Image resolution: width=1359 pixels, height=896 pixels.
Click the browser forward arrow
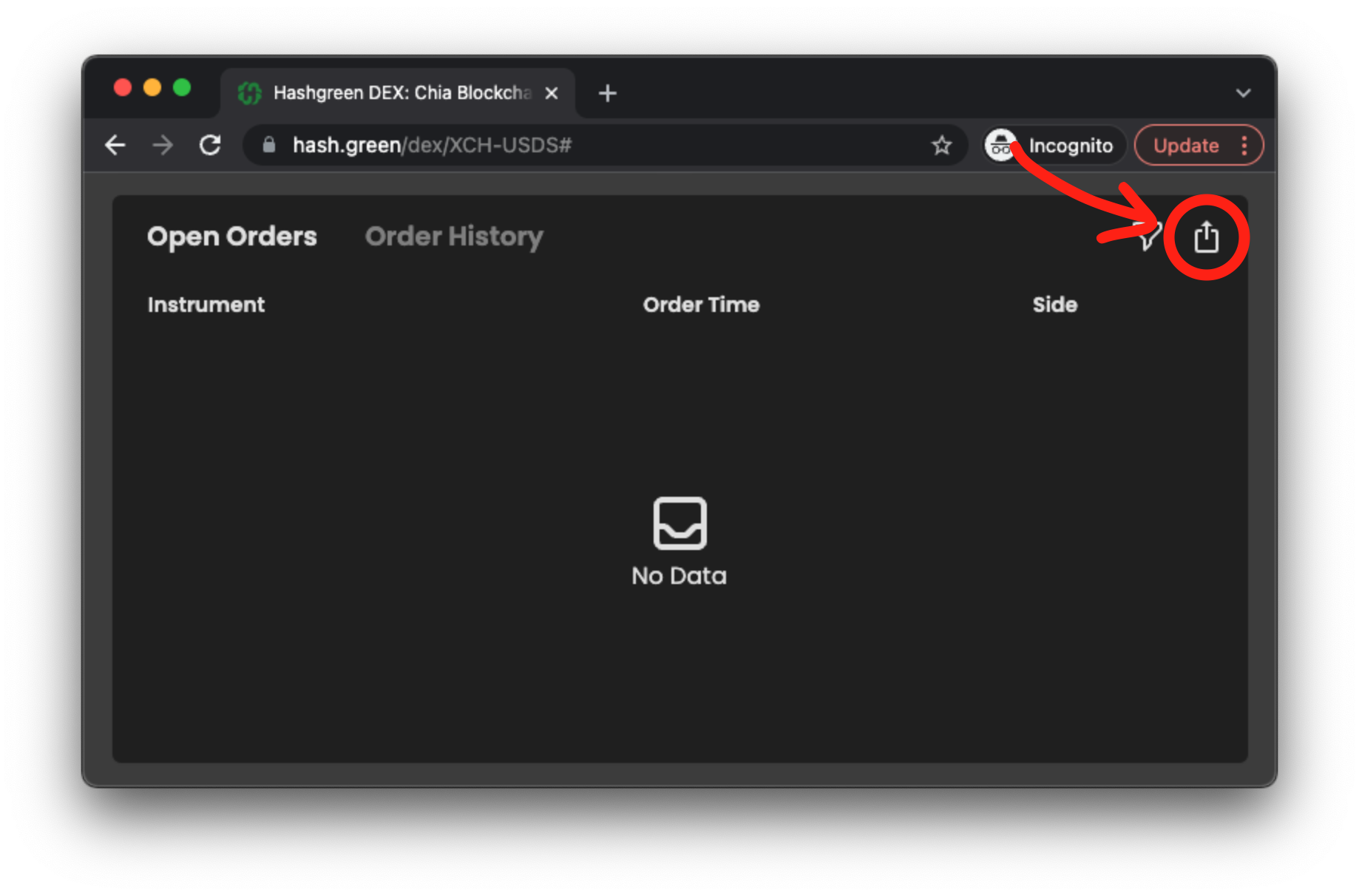click(x=163, y=145)
